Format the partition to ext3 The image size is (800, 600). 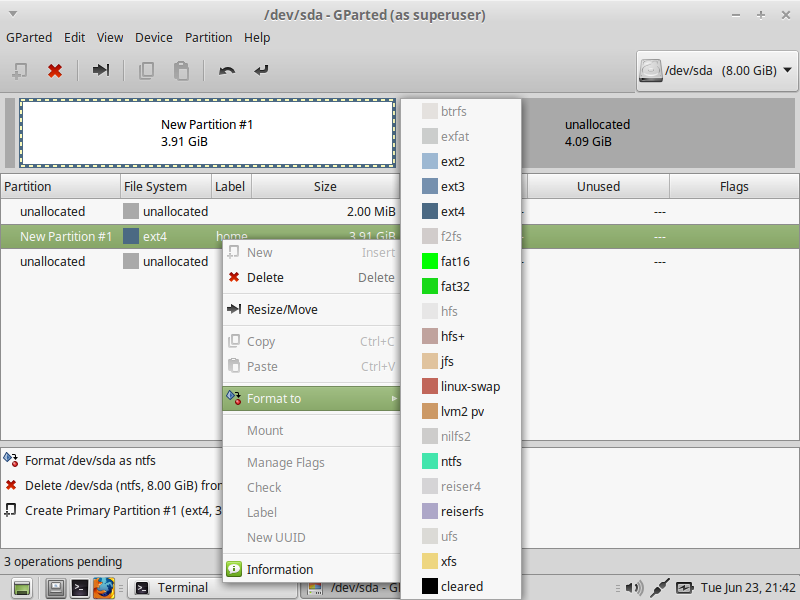(x=461, y=186)
